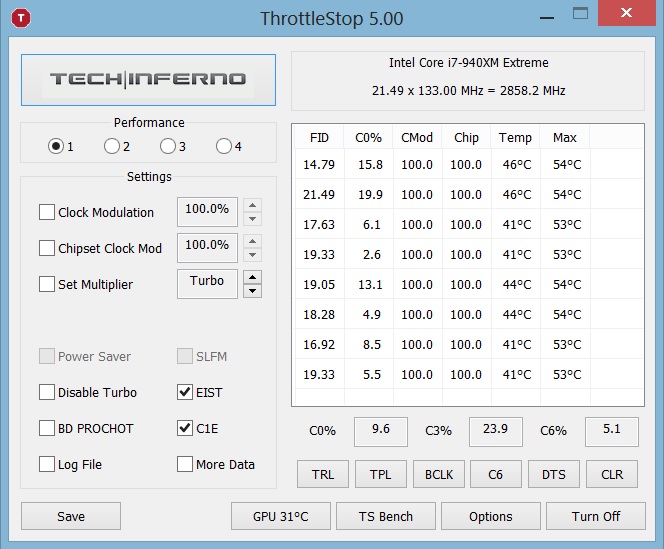The width and height of the screenshot is (664, 549).
Task: Click the Chip column header
Action: pyautogui.click(x=466, y=138)
